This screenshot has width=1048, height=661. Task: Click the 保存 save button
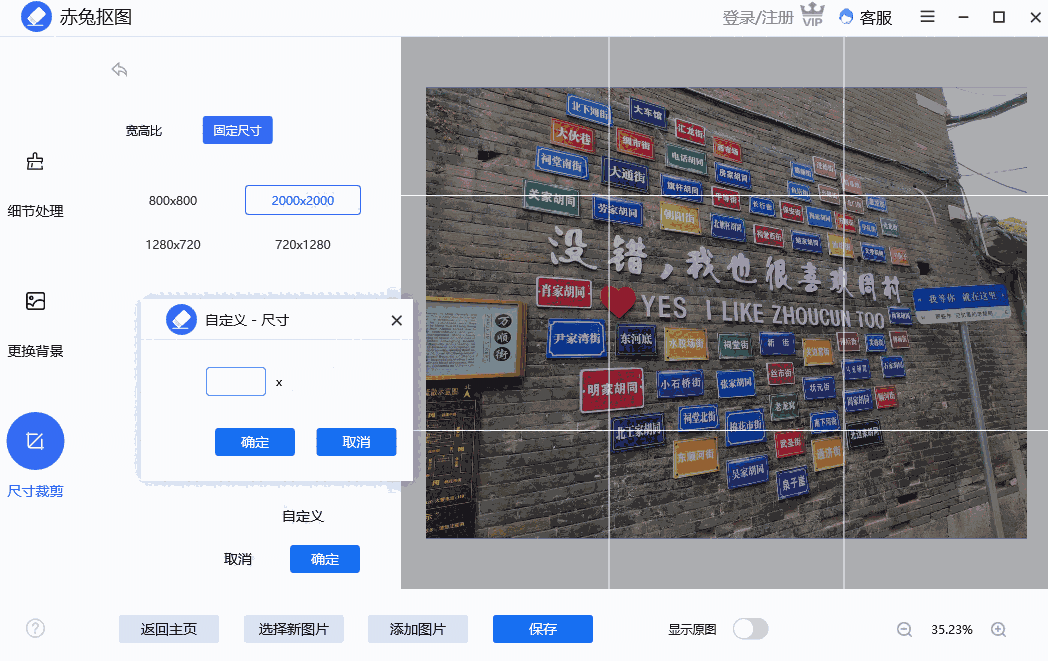click(x=542, y=629)
